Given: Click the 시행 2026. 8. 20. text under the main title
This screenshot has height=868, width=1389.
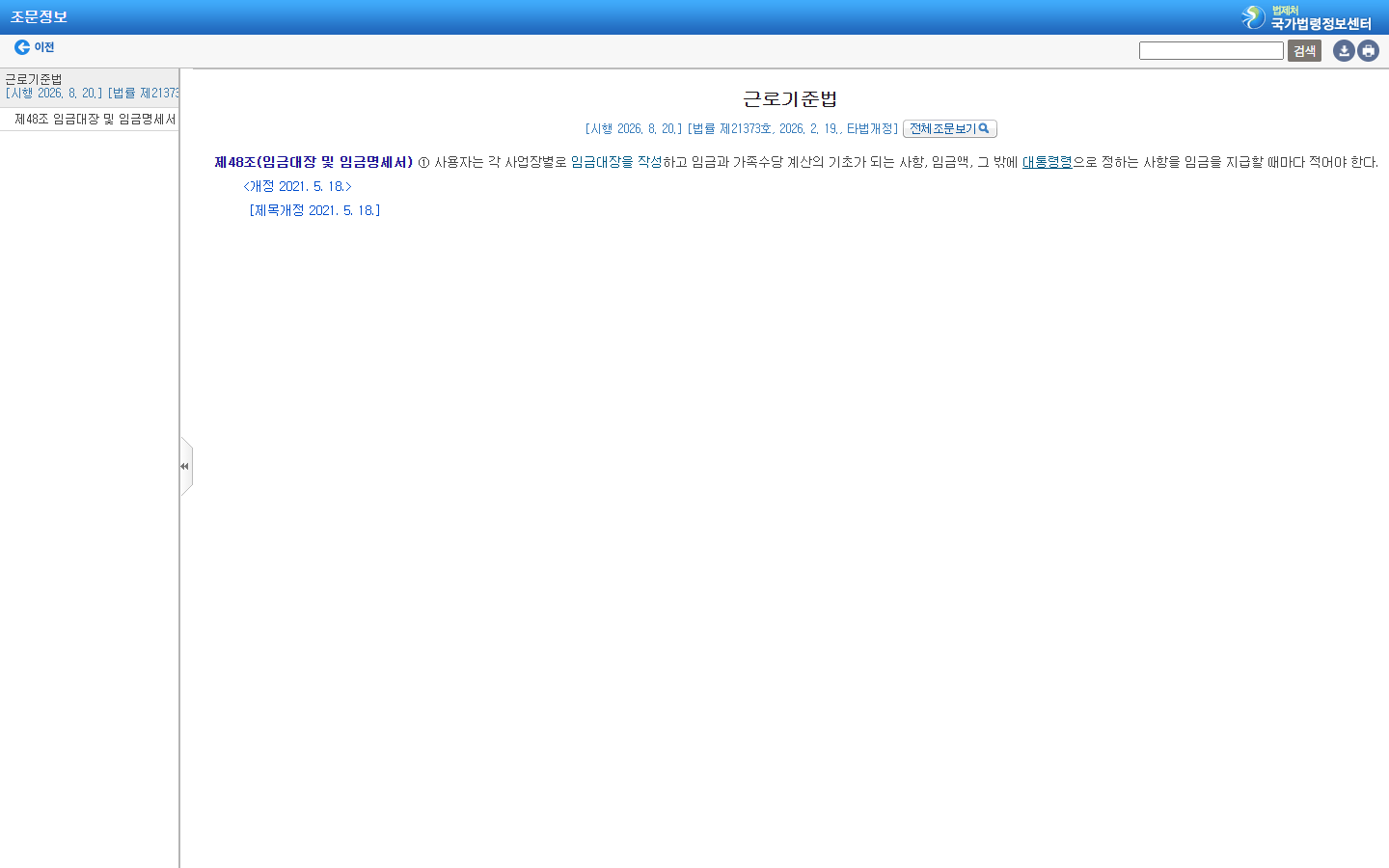Looking at the screenshot, I should click(x=634, y=129).
